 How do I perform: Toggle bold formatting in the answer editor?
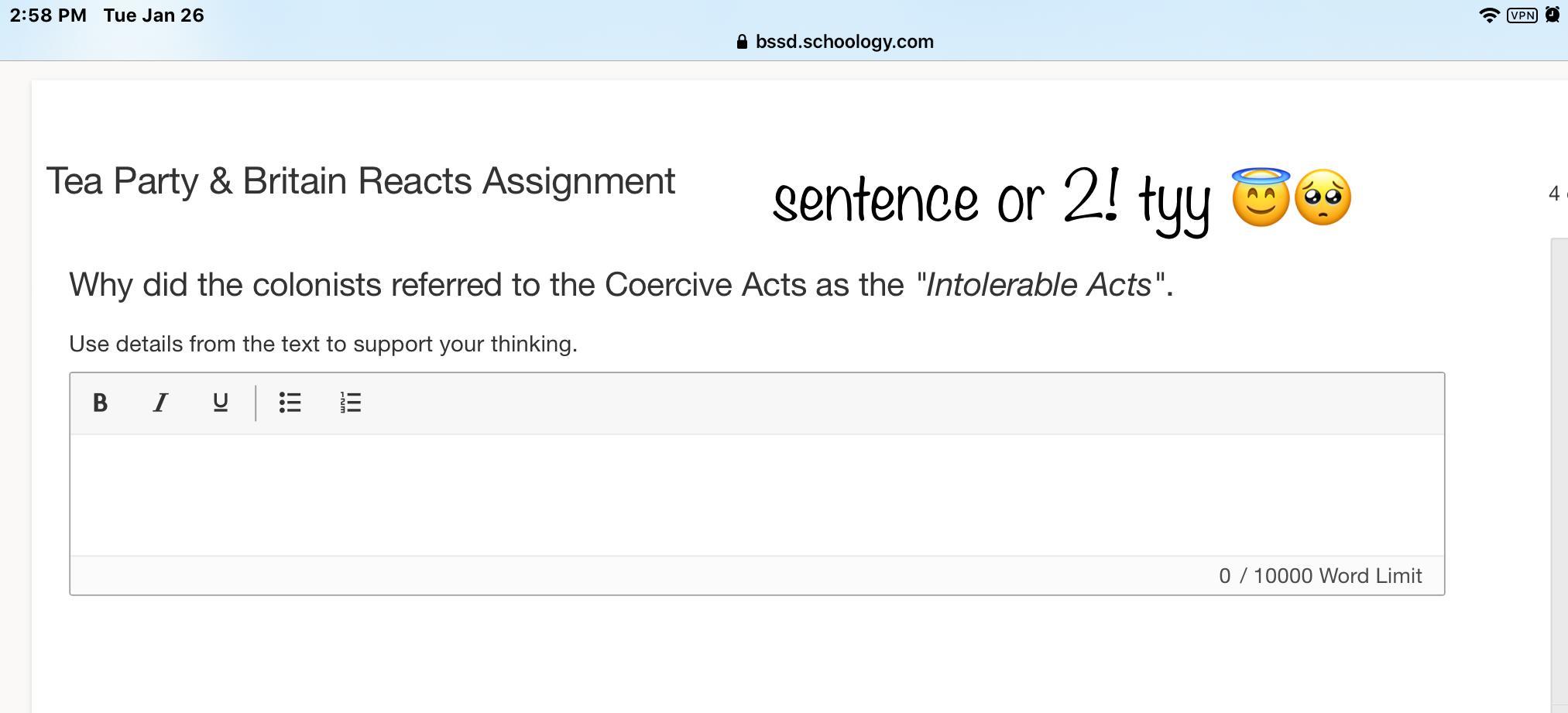100,403
